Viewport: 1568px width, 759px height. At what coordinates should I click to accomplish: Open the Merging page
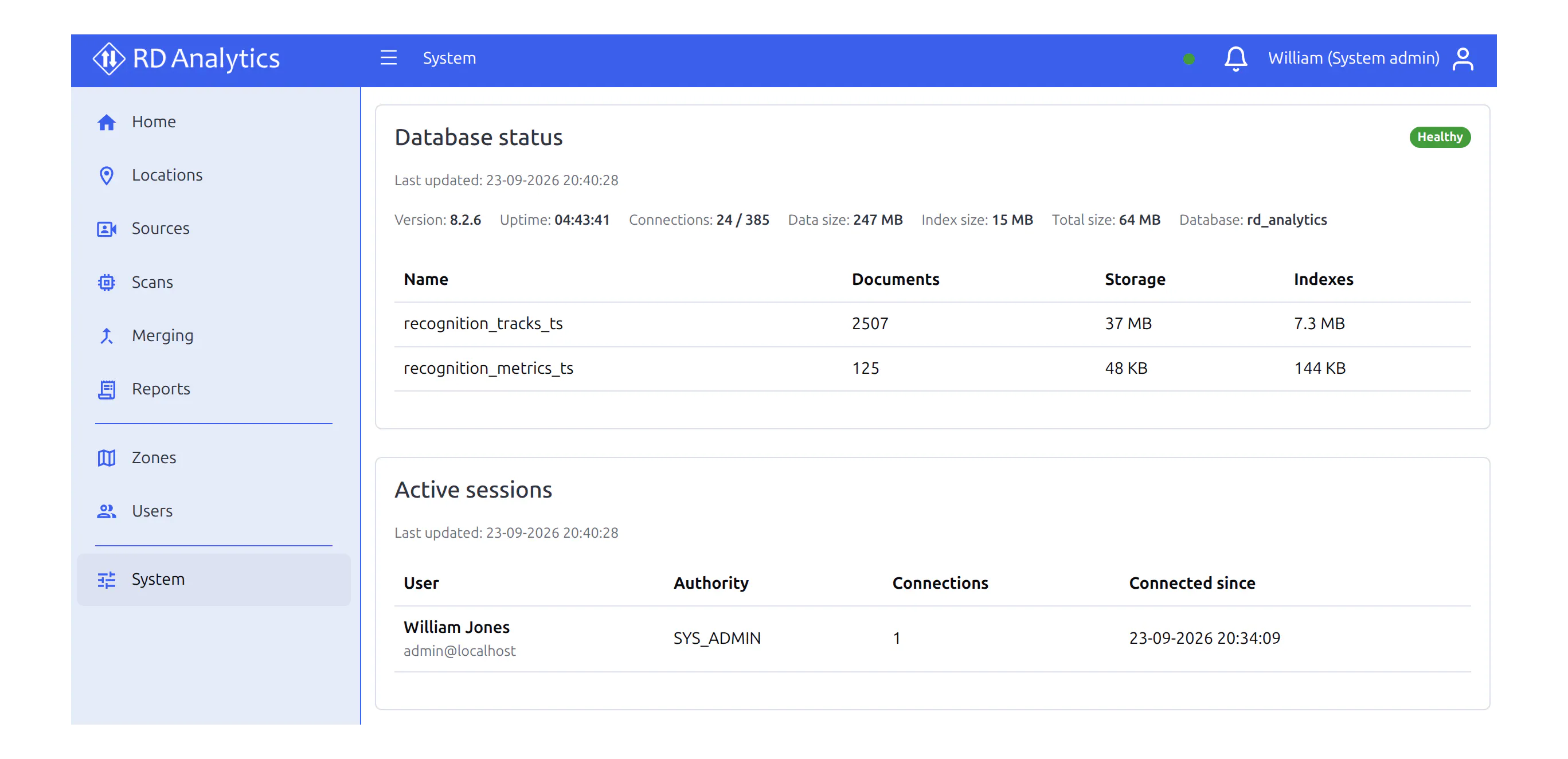[214, 335]
